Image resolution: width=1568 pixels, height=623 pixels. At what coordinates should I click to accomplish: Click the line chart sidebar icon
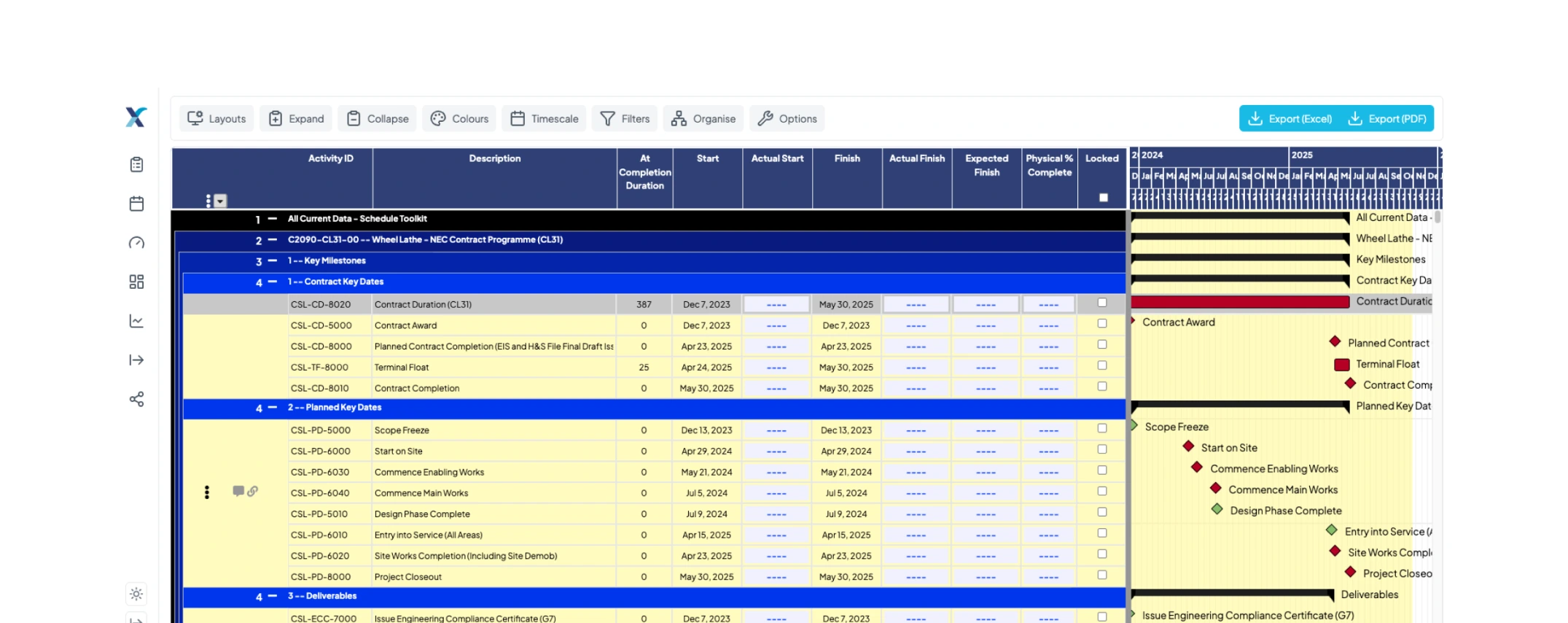pos(136,321)
